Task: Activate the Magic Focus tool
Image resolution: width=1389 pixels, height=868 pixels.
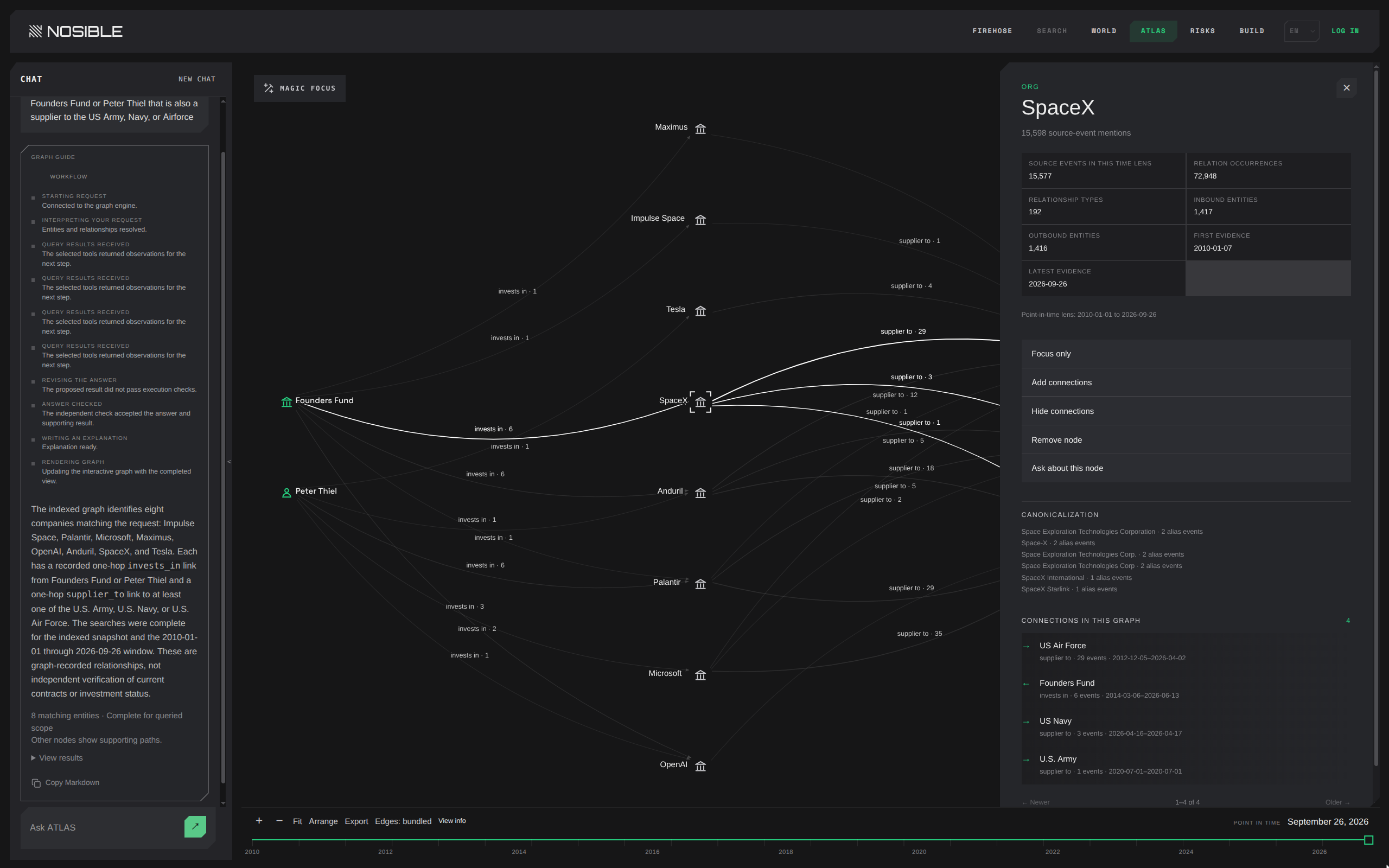Action: [300, 88]
